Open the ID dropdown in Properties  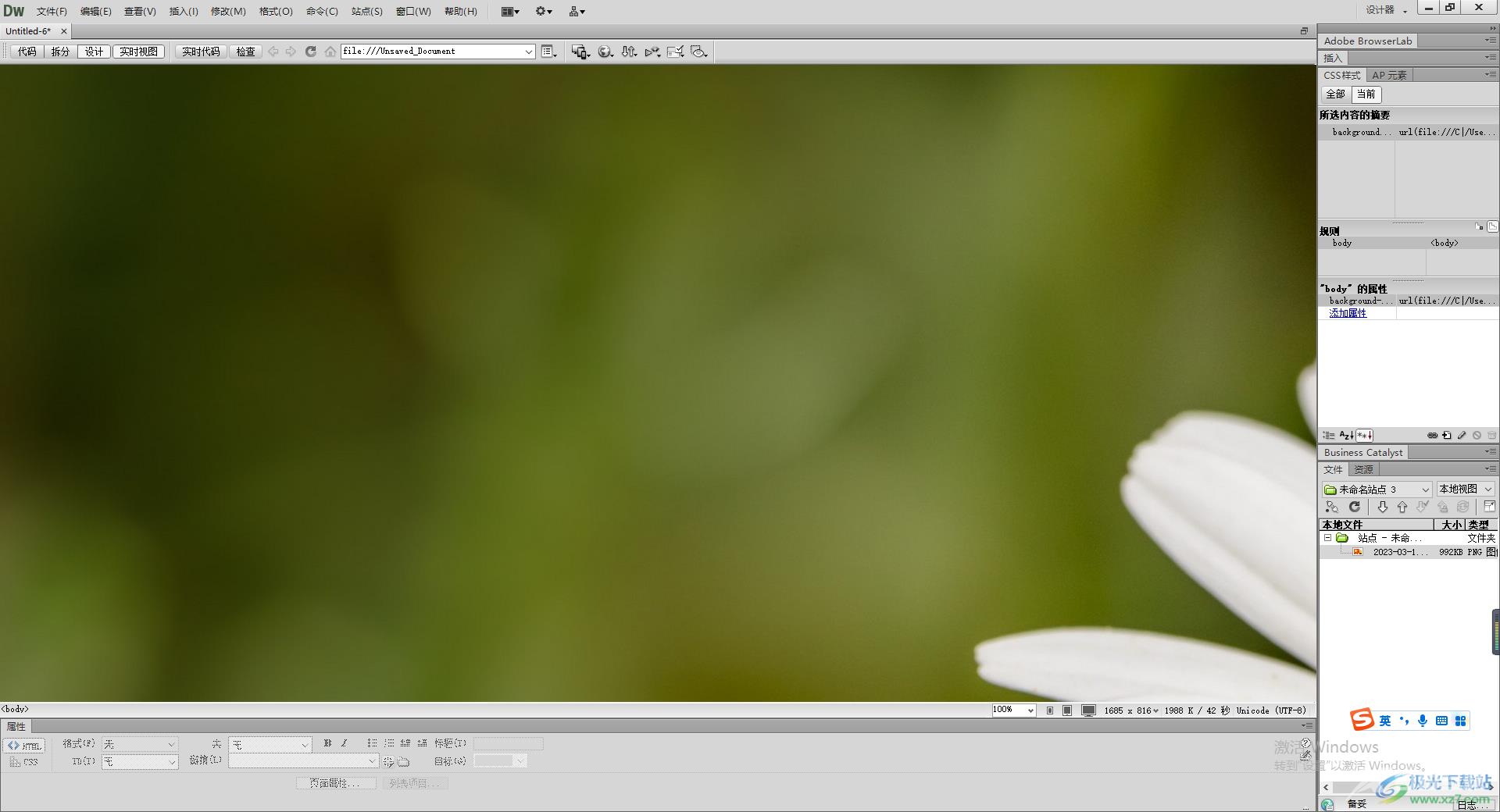click(x=141, y=762)
